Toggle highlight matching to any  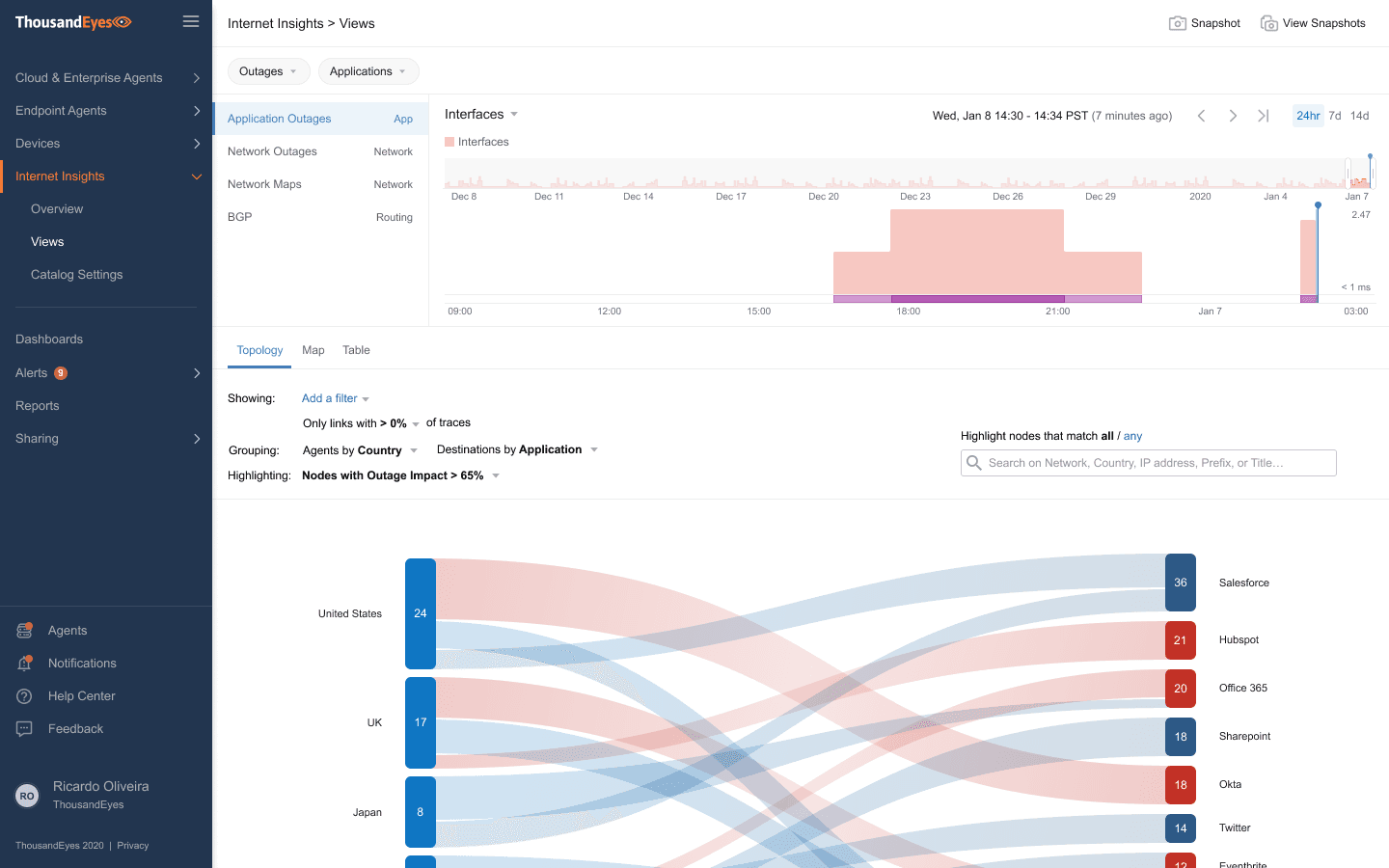tap(1132, 436)
